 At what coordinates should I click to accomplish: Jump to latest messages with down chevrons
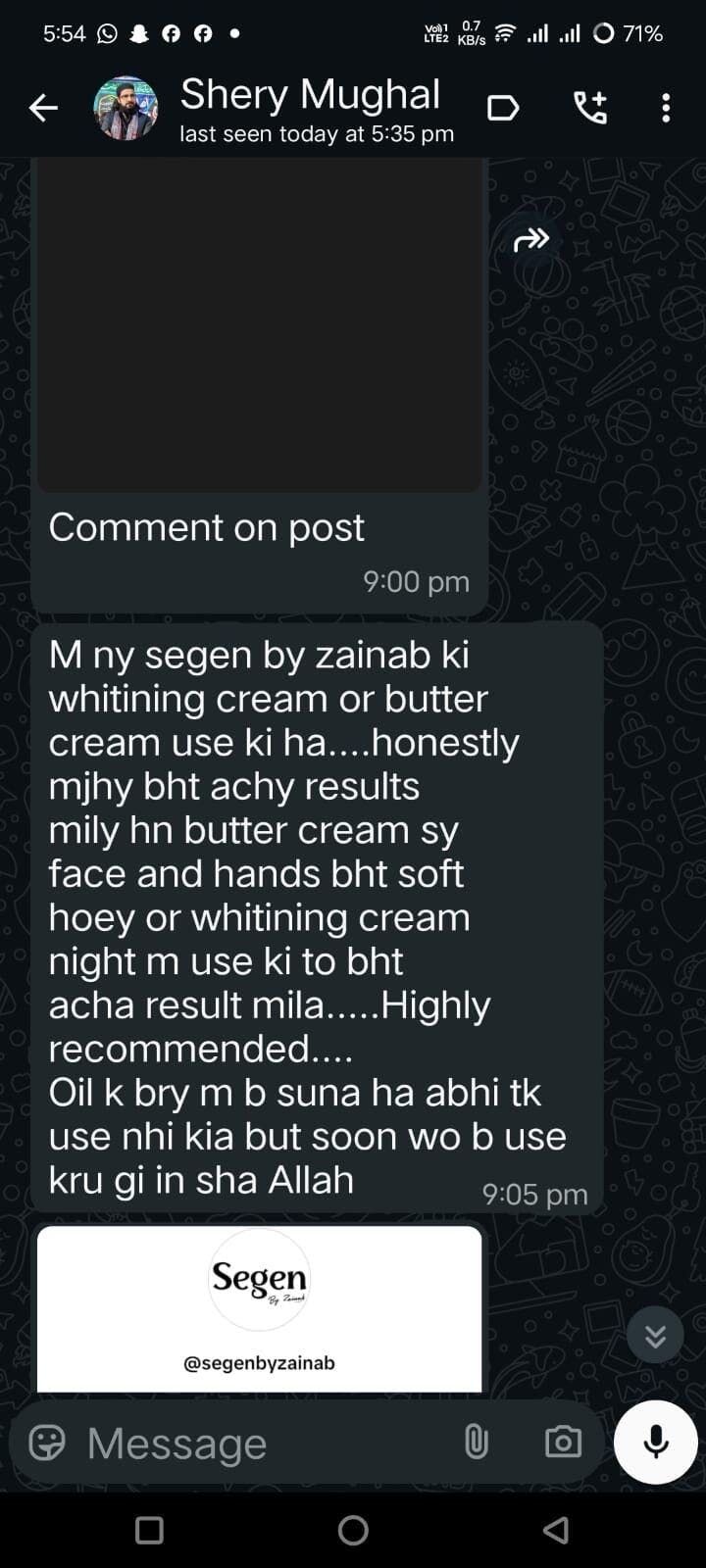[655, 1335]
